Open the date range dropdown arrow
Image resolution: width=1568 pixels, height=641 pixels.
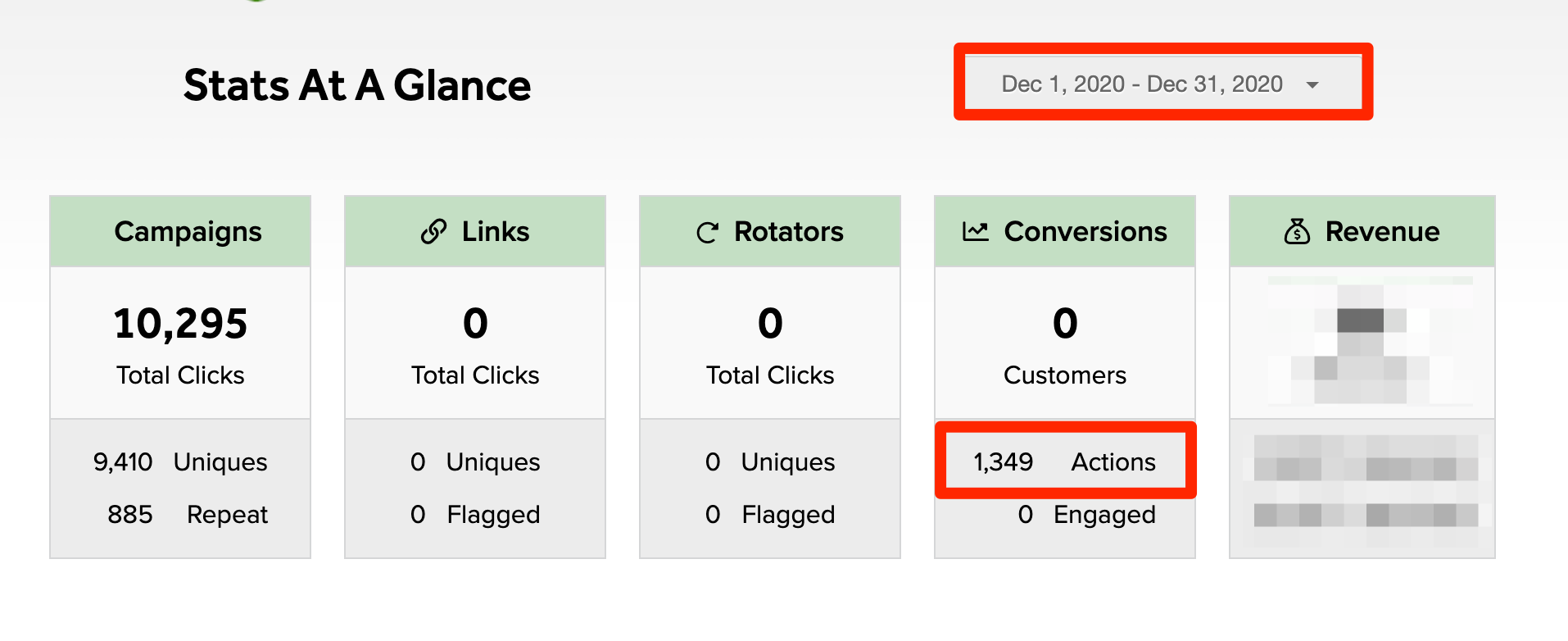[1312, 85]
